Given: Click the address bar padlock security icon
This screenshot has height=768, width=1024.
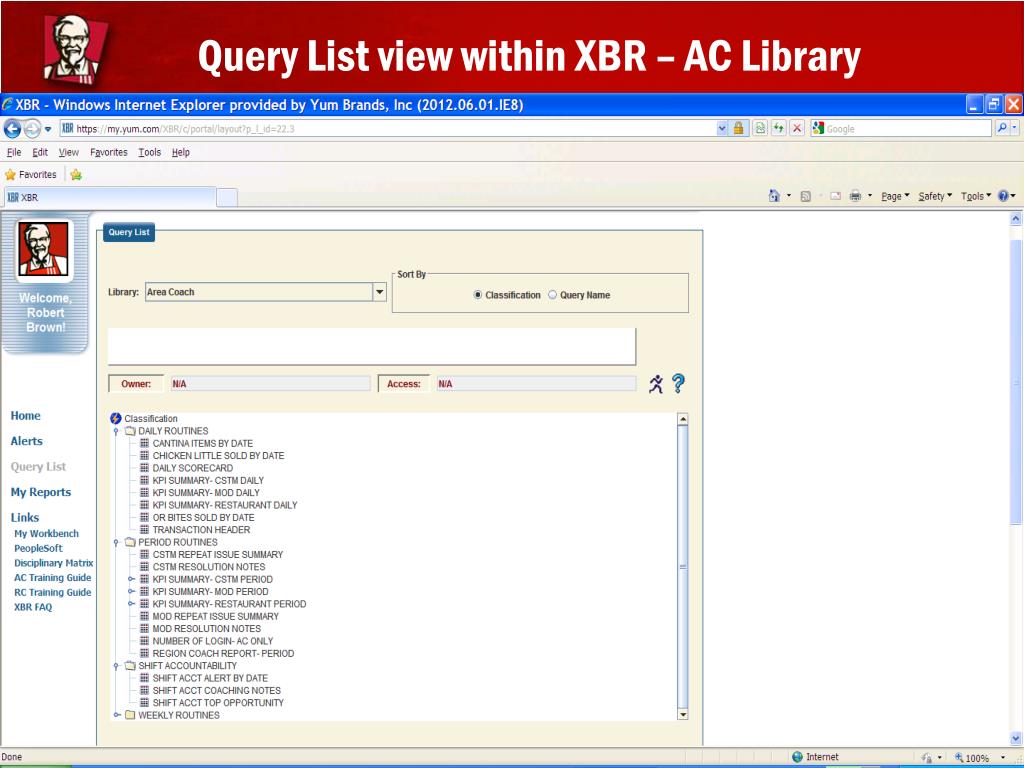Looking at the screenshot, I should point(739,128).
